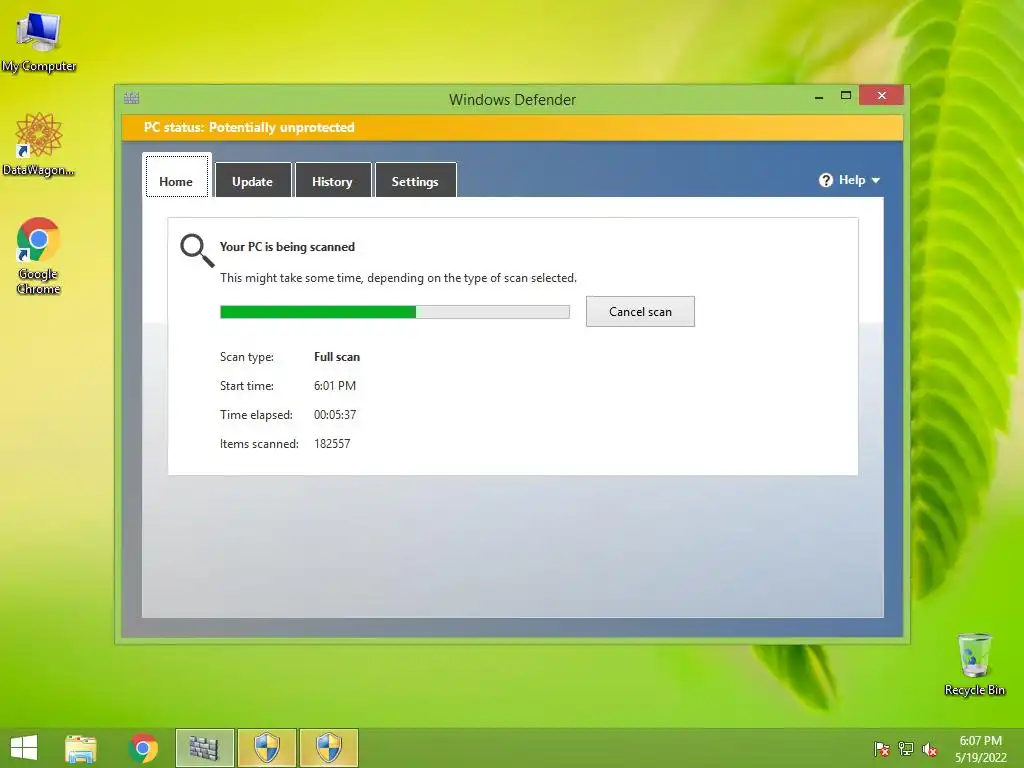
Task: Select the second shield taskbar button
Action: click(328, 748)
